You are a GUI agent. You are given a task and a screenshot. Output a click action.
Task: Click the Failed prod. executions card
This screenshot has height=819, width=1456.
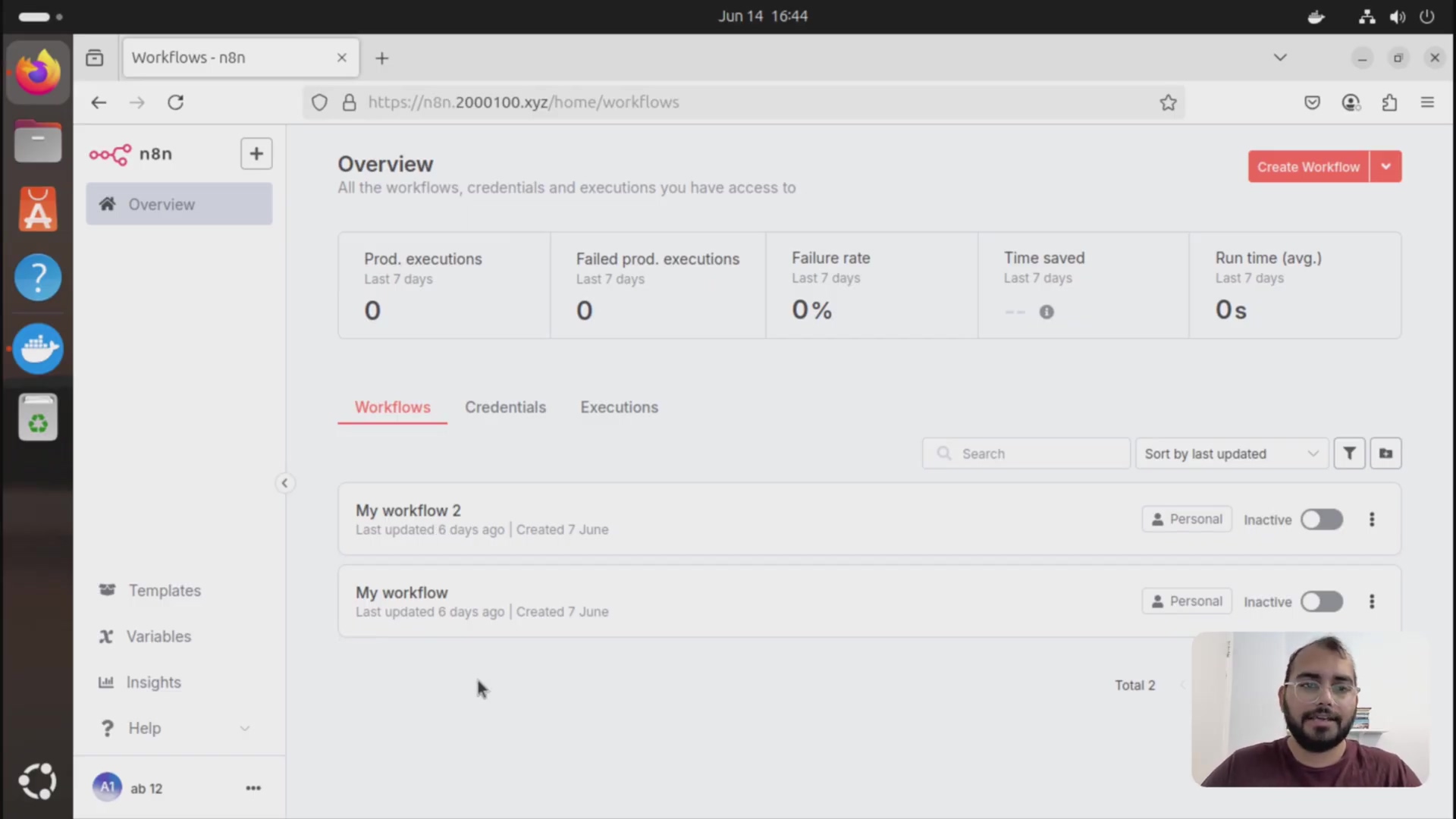658,285
